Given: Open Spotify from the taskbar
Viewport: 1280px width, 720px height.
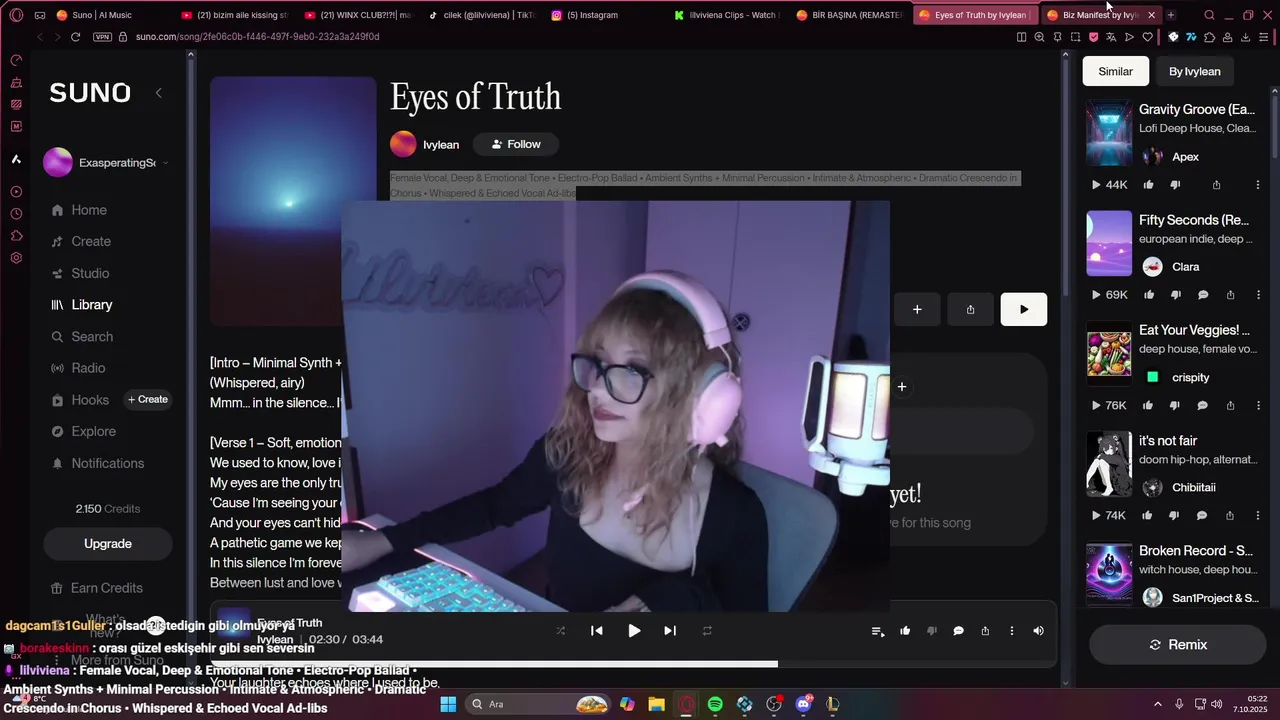Looking at the screenshot, I should pos(715,704).
